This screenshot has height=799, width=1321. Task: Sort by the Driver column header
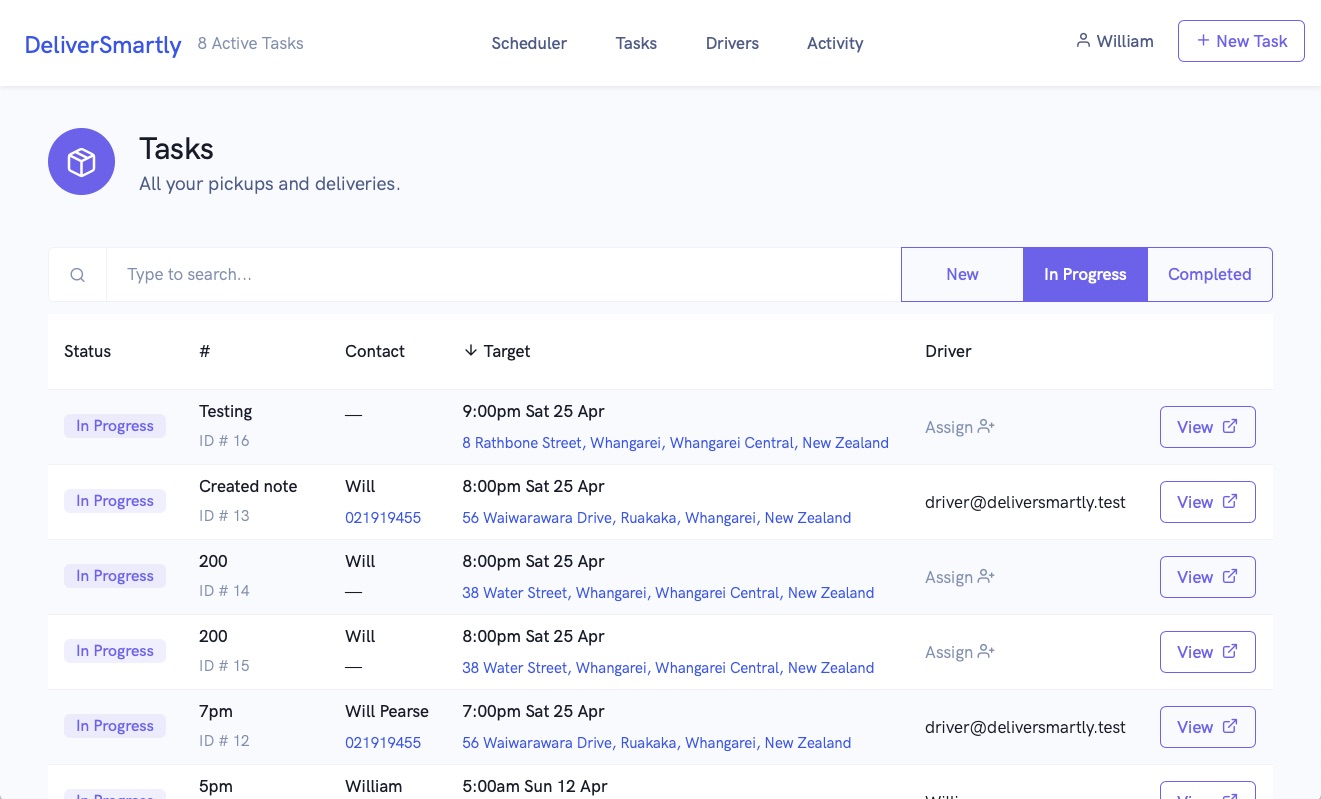point(948,351)
